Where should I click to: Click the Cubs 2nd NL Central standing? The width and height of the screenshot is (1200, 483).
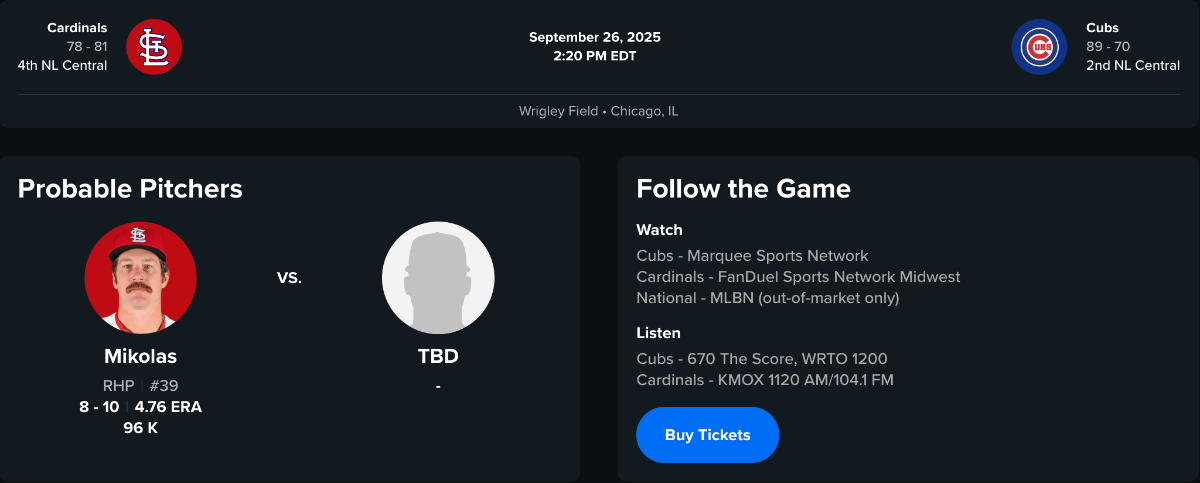(1133, 66)
